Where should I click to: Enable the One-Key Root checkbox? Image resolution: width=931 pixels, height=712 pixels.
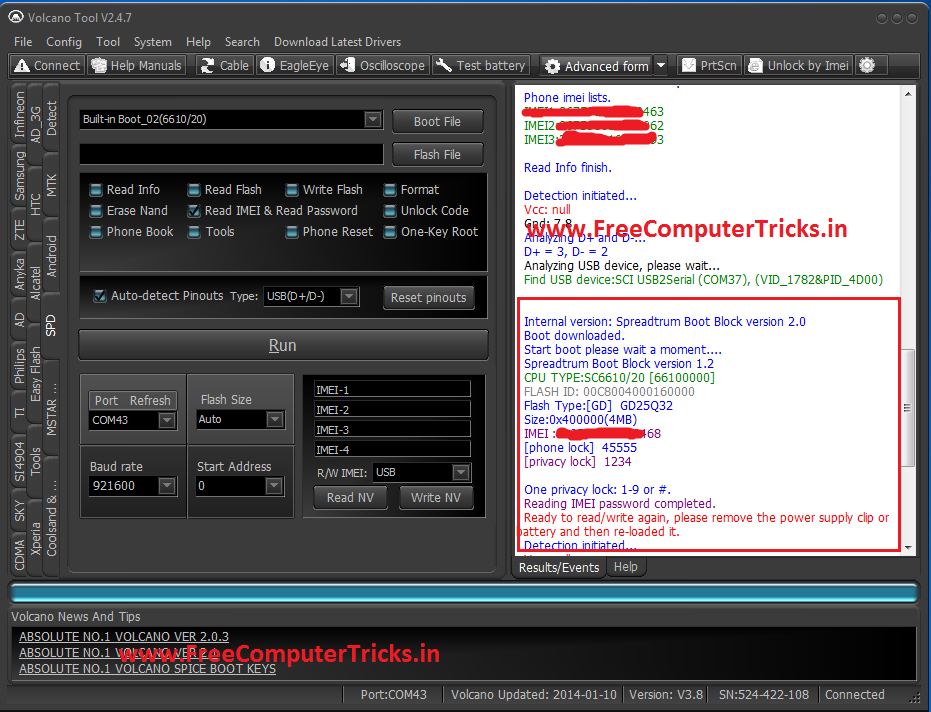390,232
